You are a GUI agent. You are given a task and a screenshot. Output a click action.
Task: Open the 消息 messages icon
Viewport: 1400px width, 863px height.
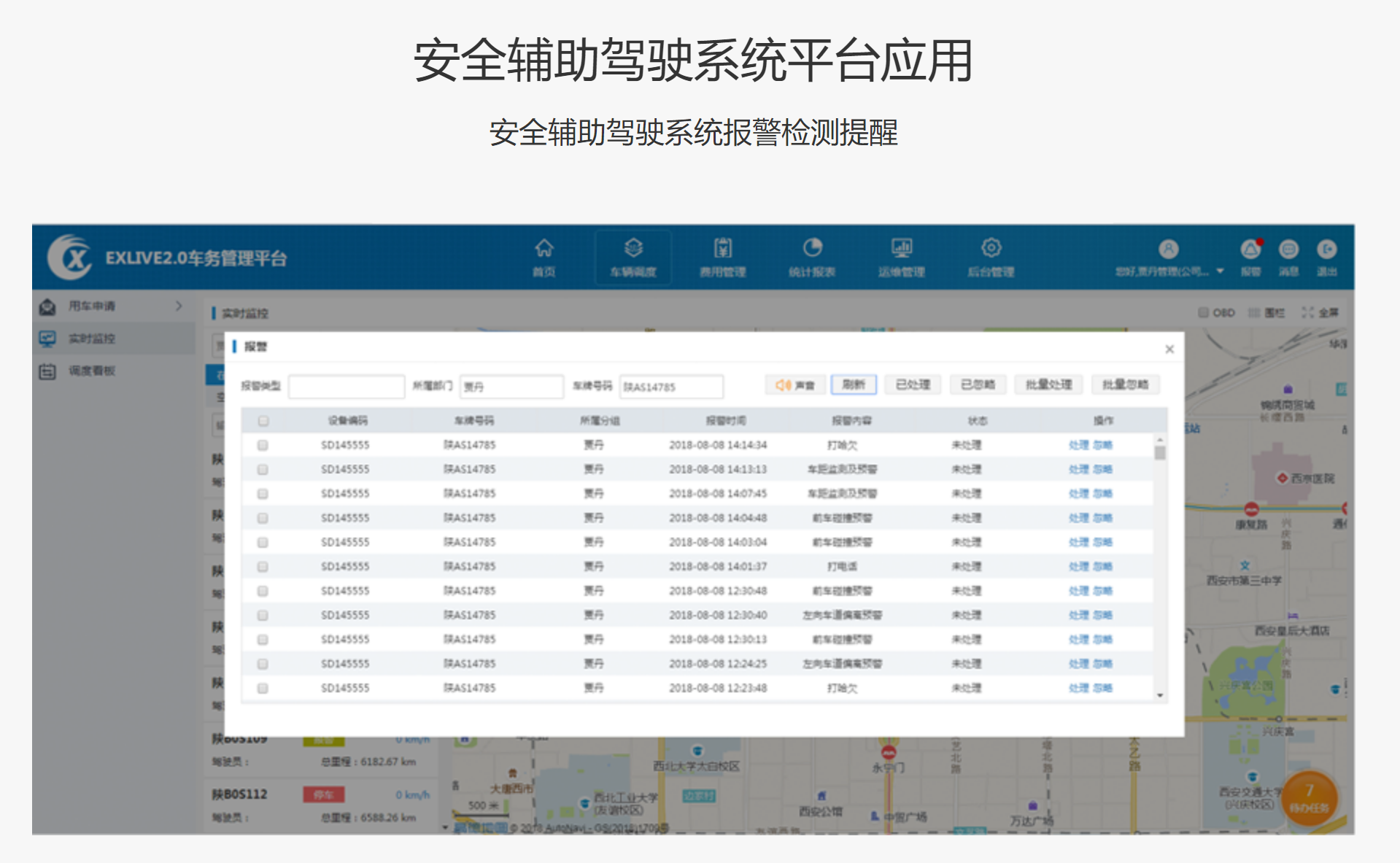[1288, 250]
